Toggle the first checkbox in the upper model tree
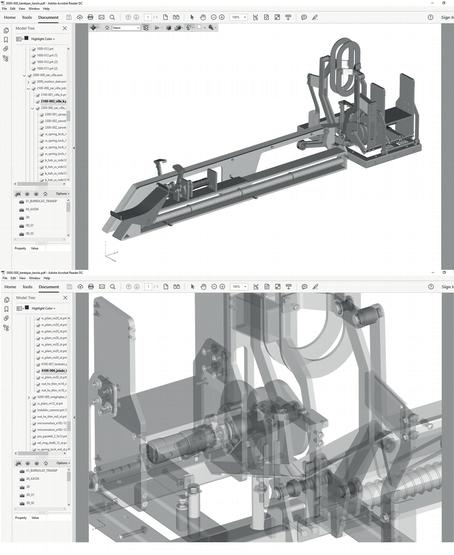The width and height of the screenshot is (454, 555). [x=34, y=49]
